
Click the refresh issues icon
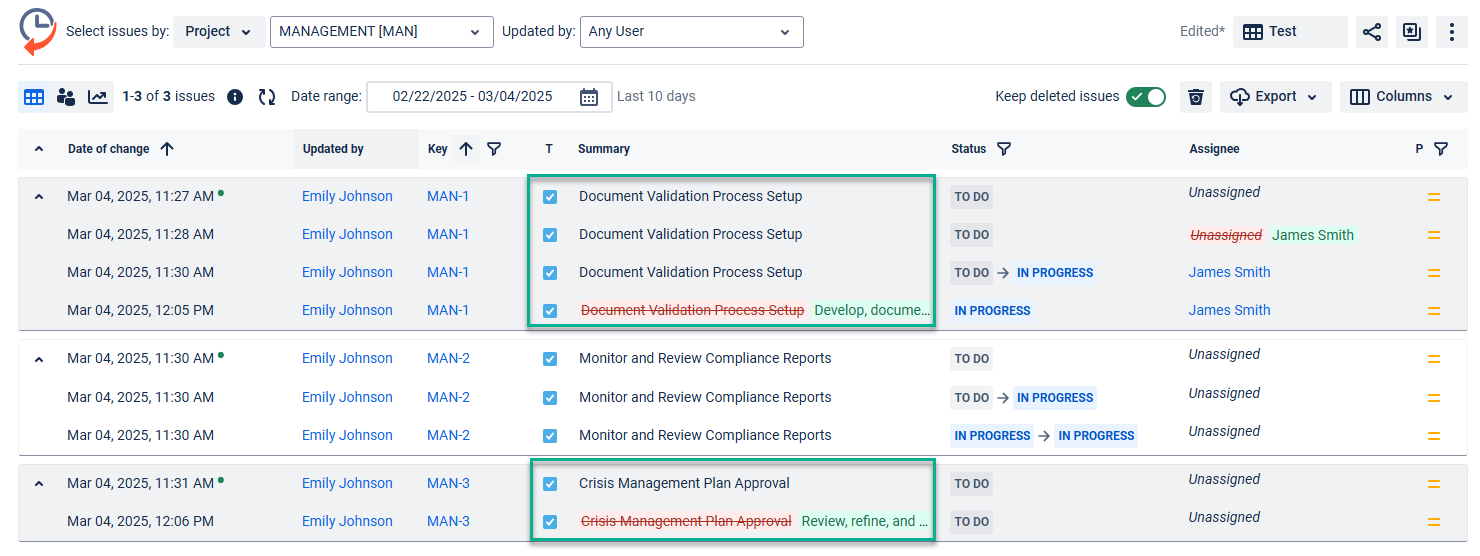pyautogui.click(x=267, y=97)
